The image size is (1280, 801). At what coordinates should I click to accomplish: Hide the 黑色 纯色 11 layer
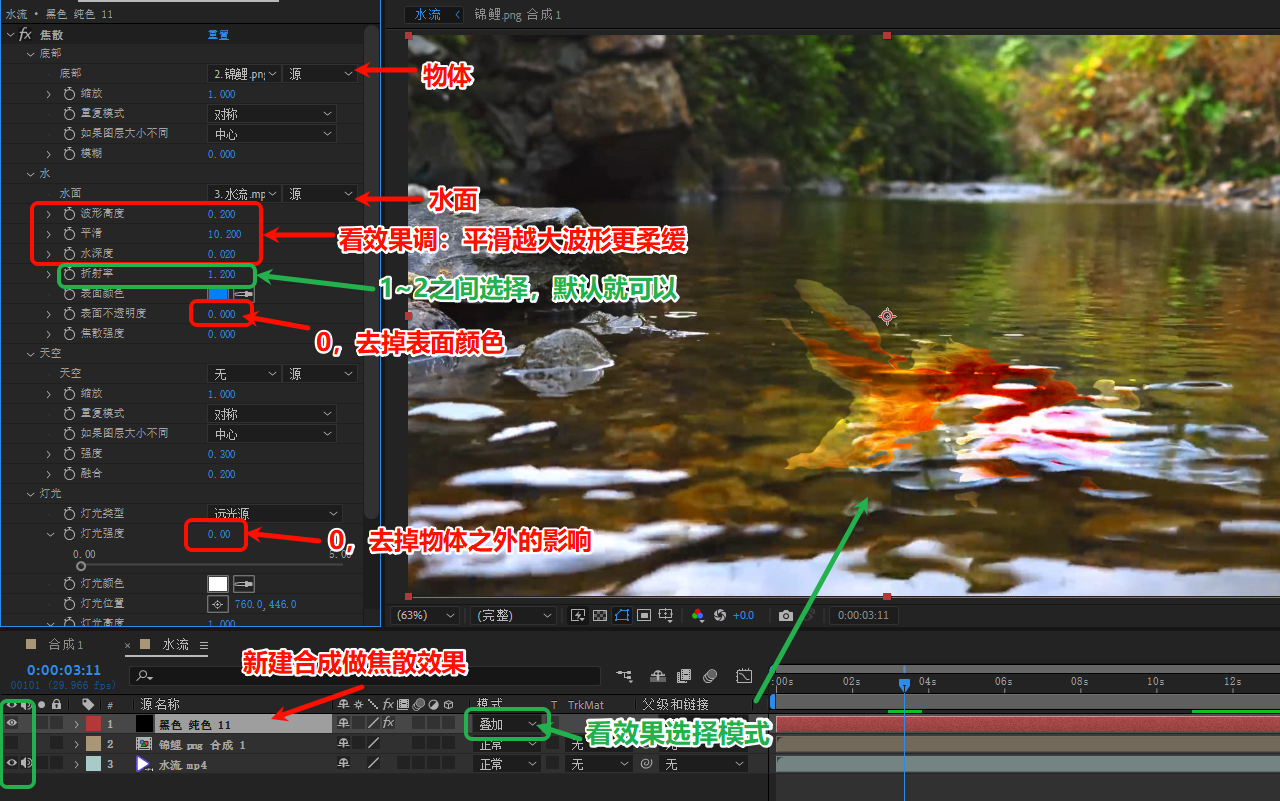click(x=12, y=723)
